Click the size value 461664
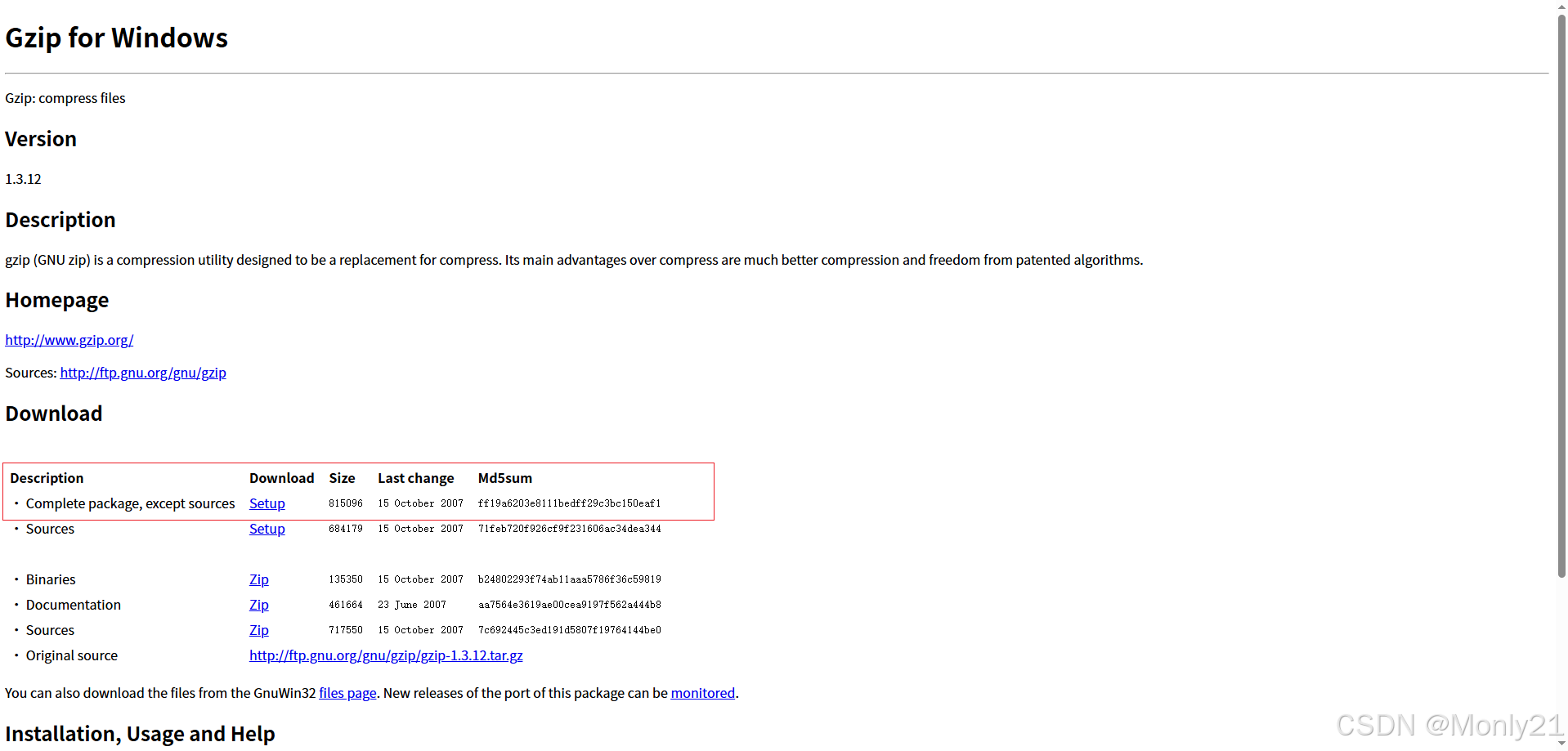 pyautogui.click(x=346, y=605)
